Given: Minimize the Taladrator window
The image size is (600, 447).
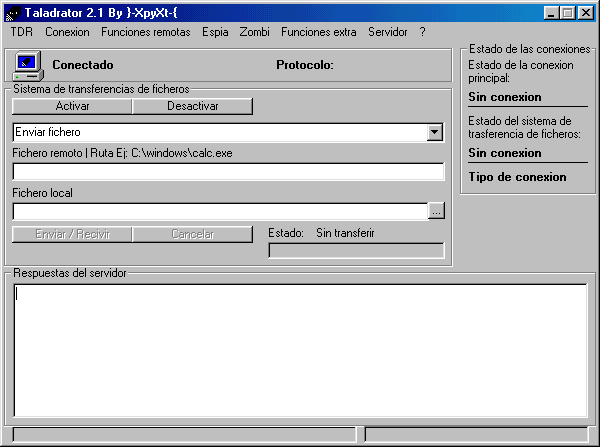Looking at the screenshot, I should pyautogui.click(x=551, y=13).
